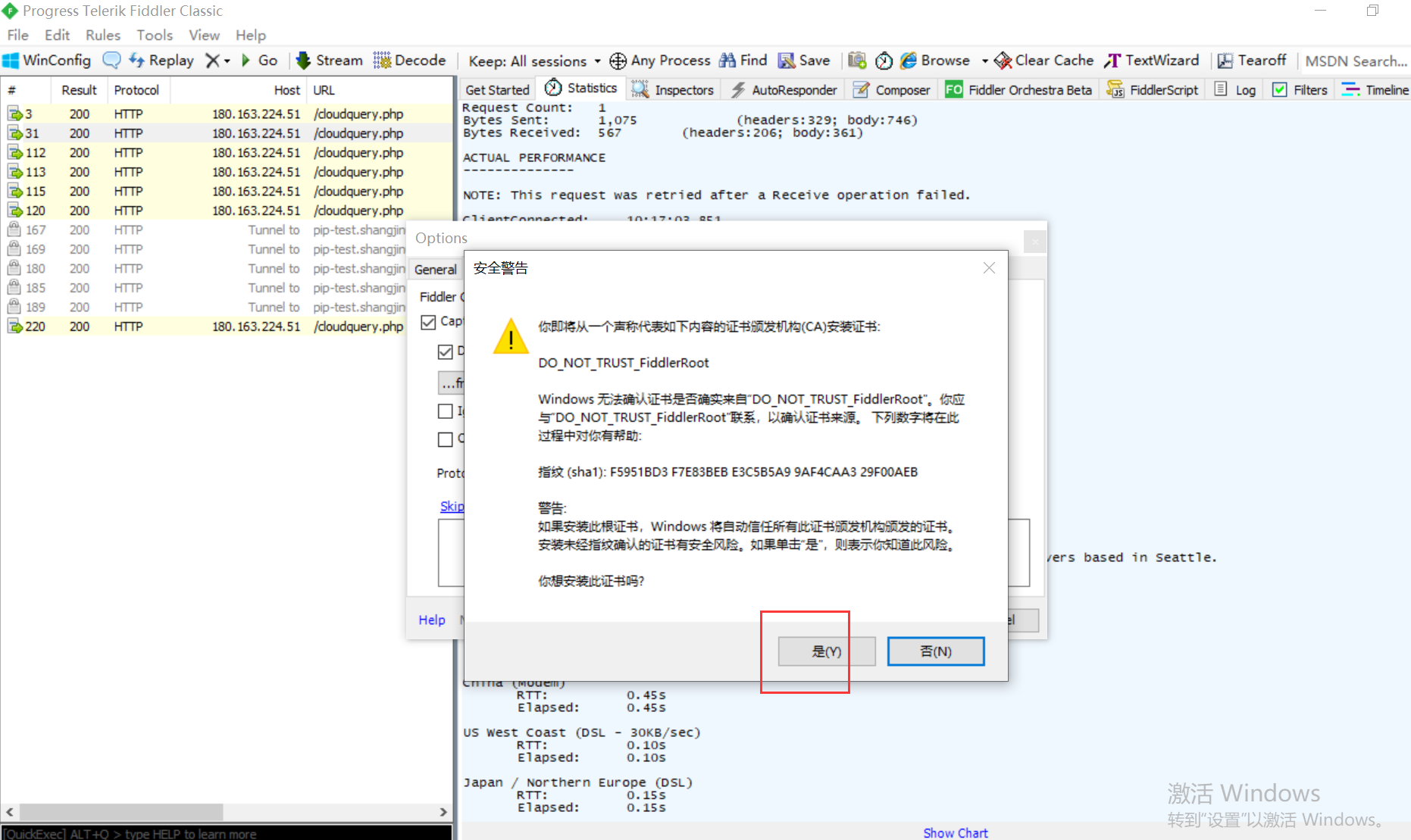Image resolution: width=1411 pixels, height=840 pixels.
Task: Toggle Stream mode in the toolbar
Action: (x=330, y=61)
